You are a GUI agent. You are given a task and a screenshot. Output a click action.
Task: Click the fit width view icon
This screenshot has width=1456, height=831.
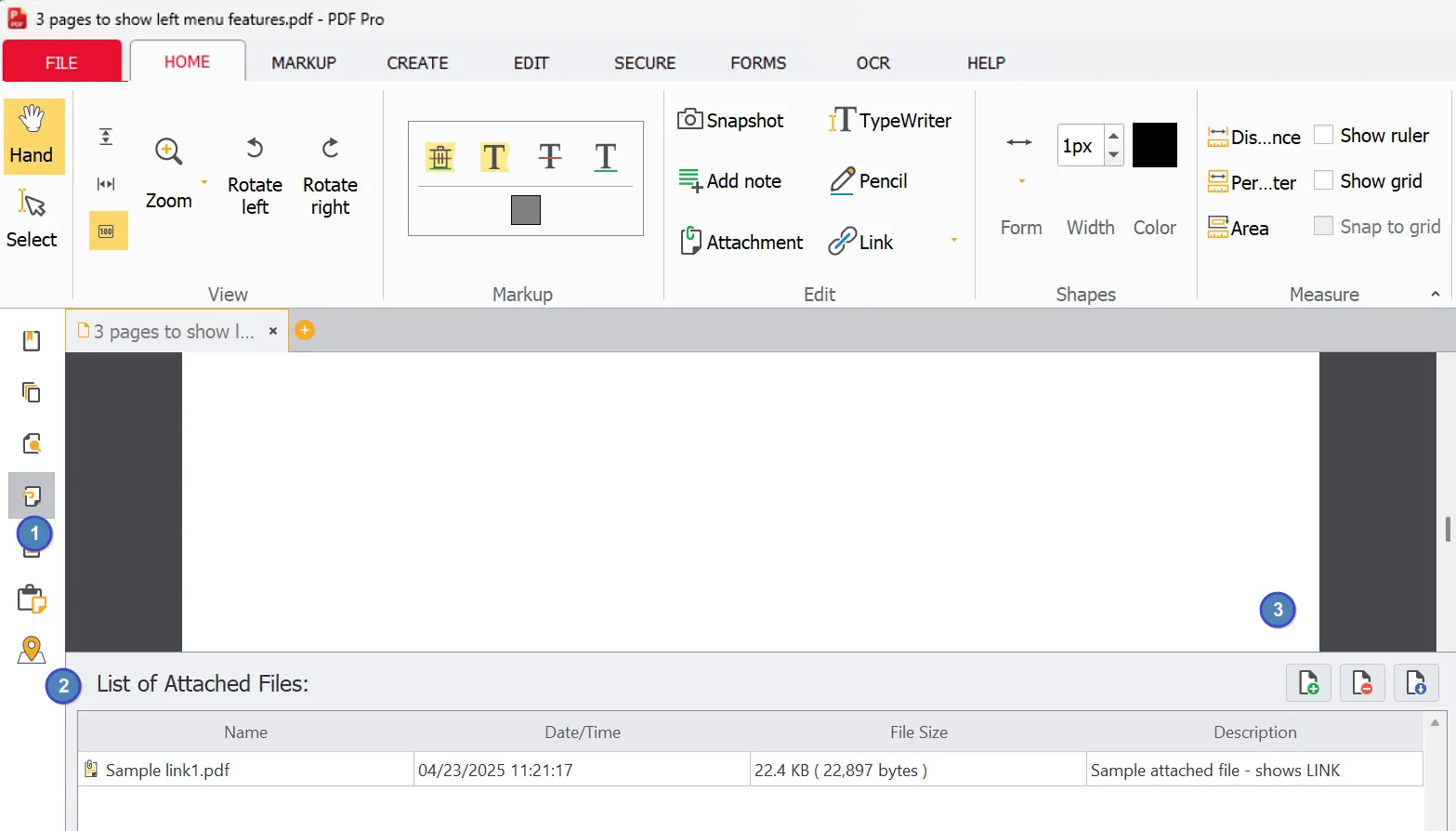[107, 184]
